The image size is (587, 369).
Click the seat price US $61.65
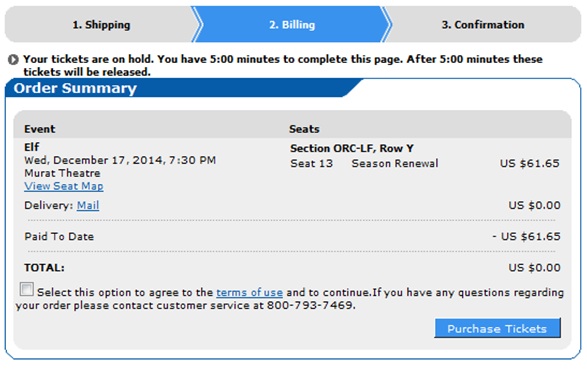pos(530,164)
